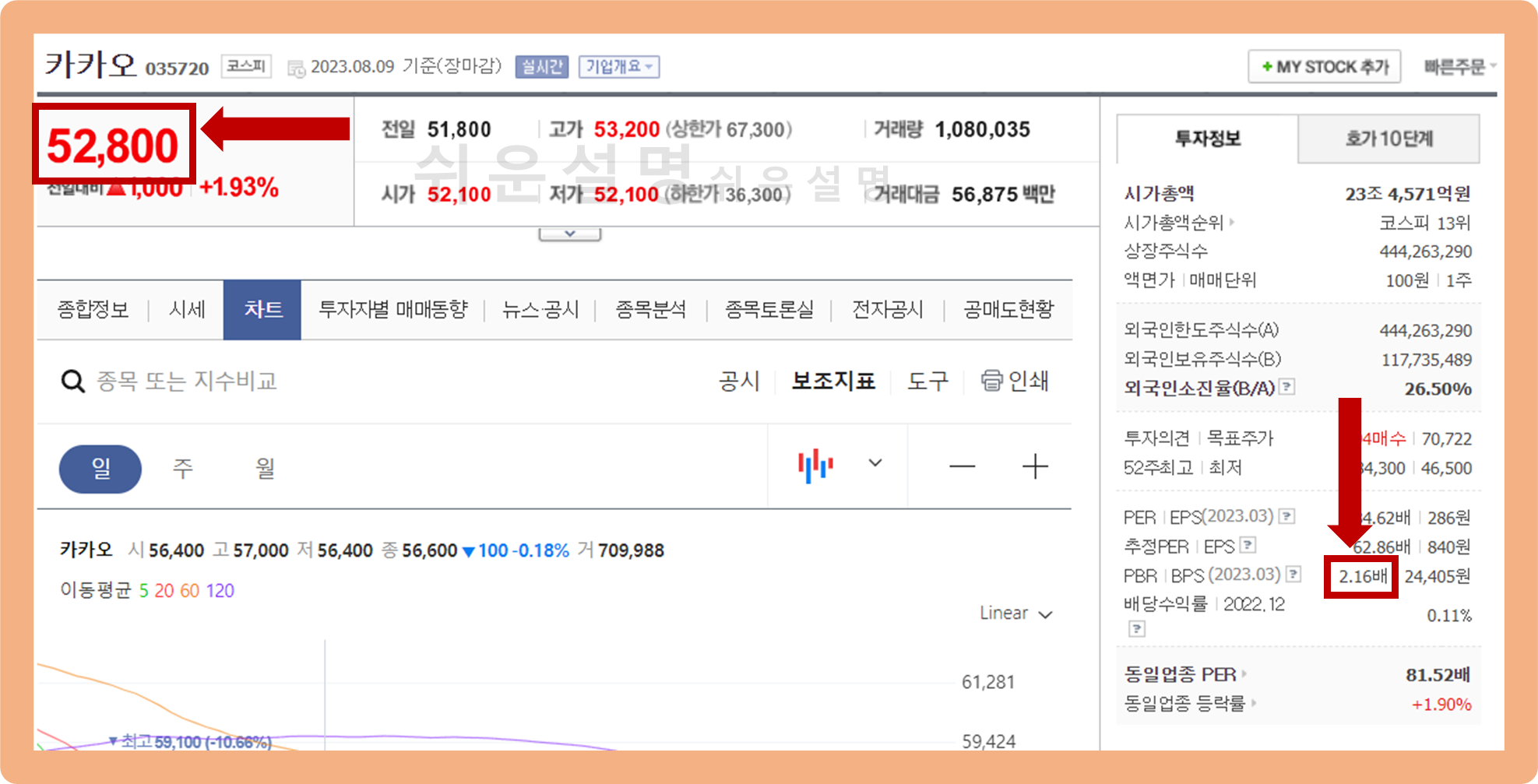
Task: Click the 코스피 market badge
Action: point(246,66)
